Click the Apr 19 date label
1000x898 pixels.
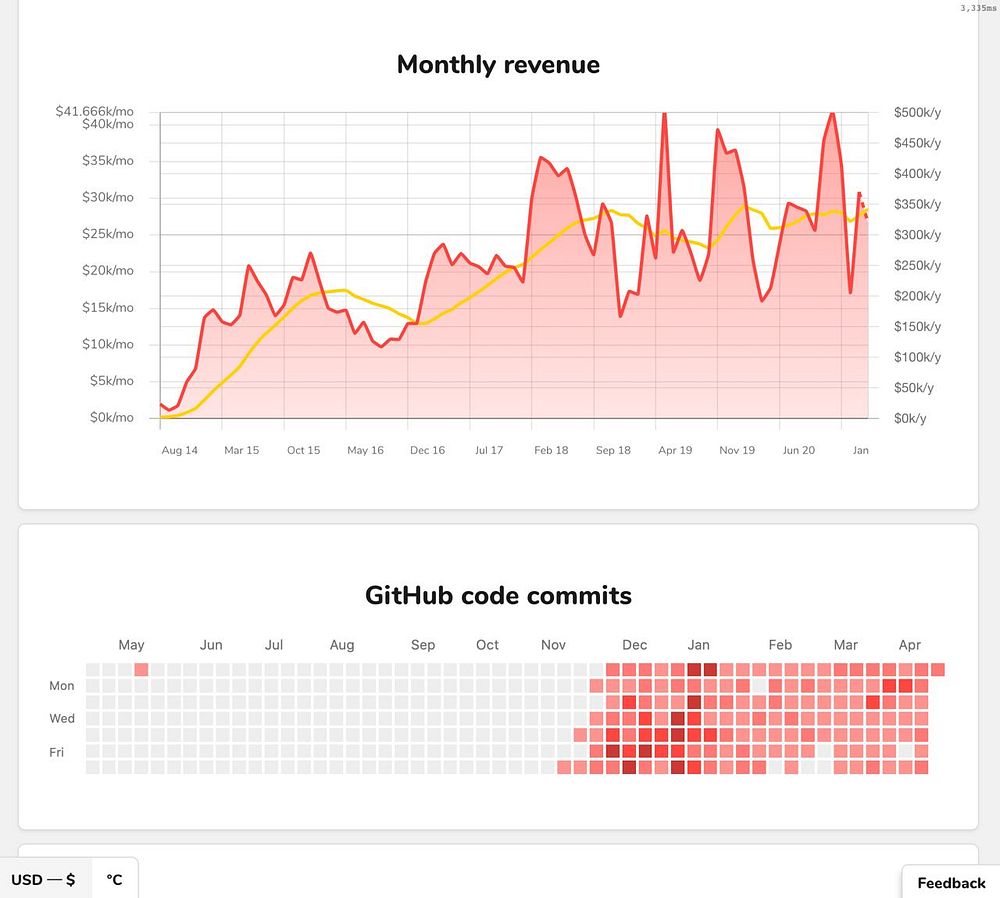(x=675, y=450)
